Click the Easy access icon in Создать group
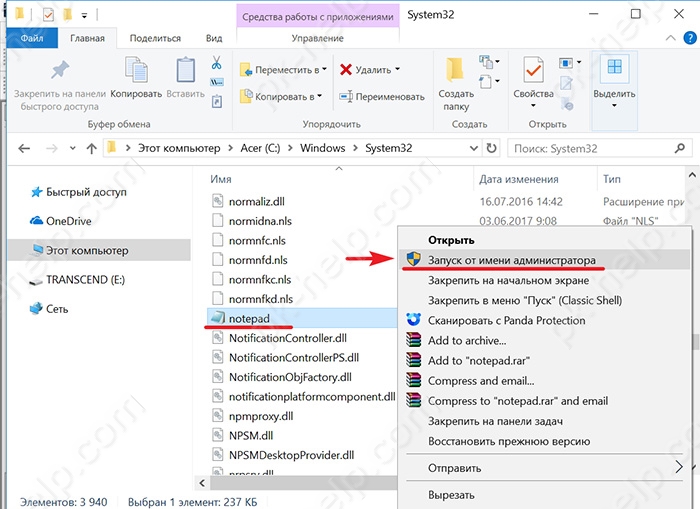Screen dimensions: 700x509 pyautogui.click(x=486, y=82)
